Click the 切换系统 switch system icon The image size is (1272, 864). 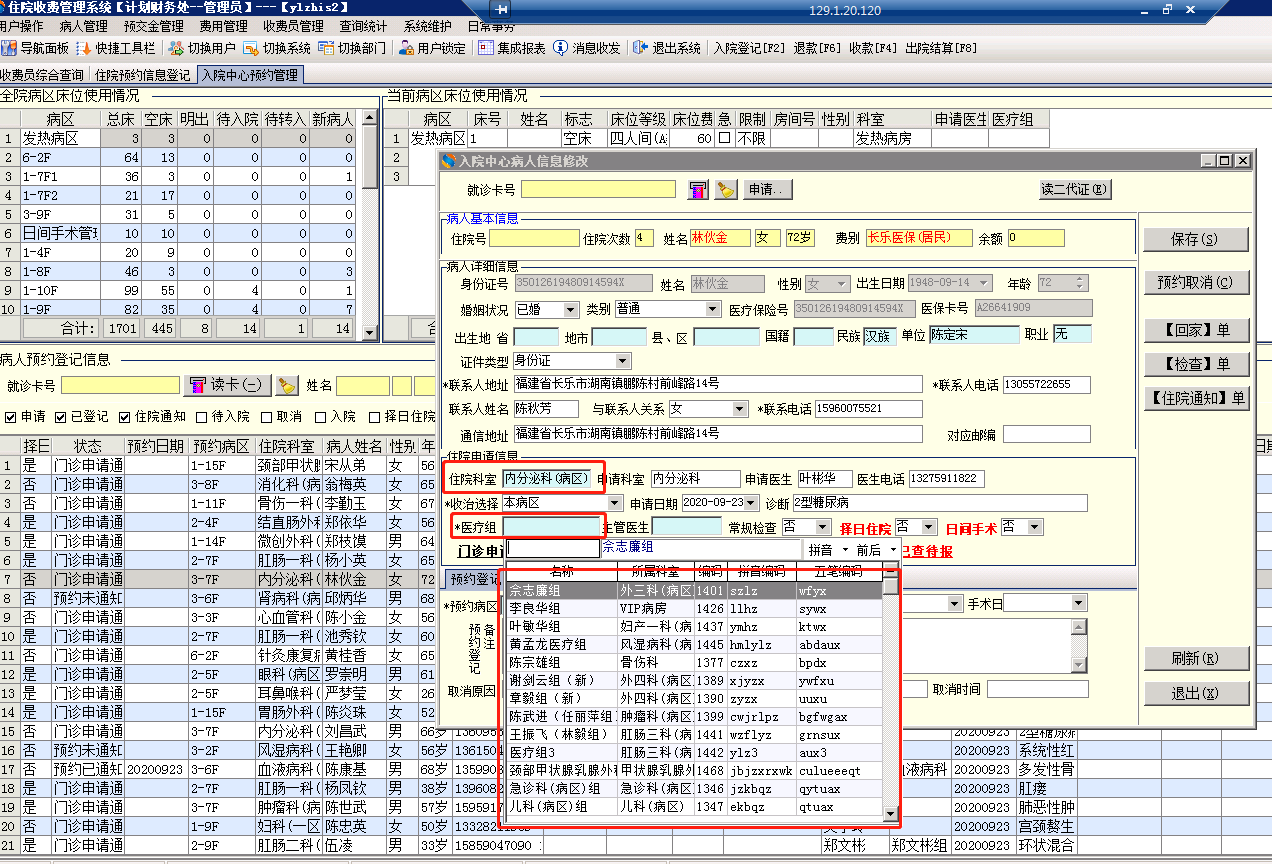(x=252, y=48)
